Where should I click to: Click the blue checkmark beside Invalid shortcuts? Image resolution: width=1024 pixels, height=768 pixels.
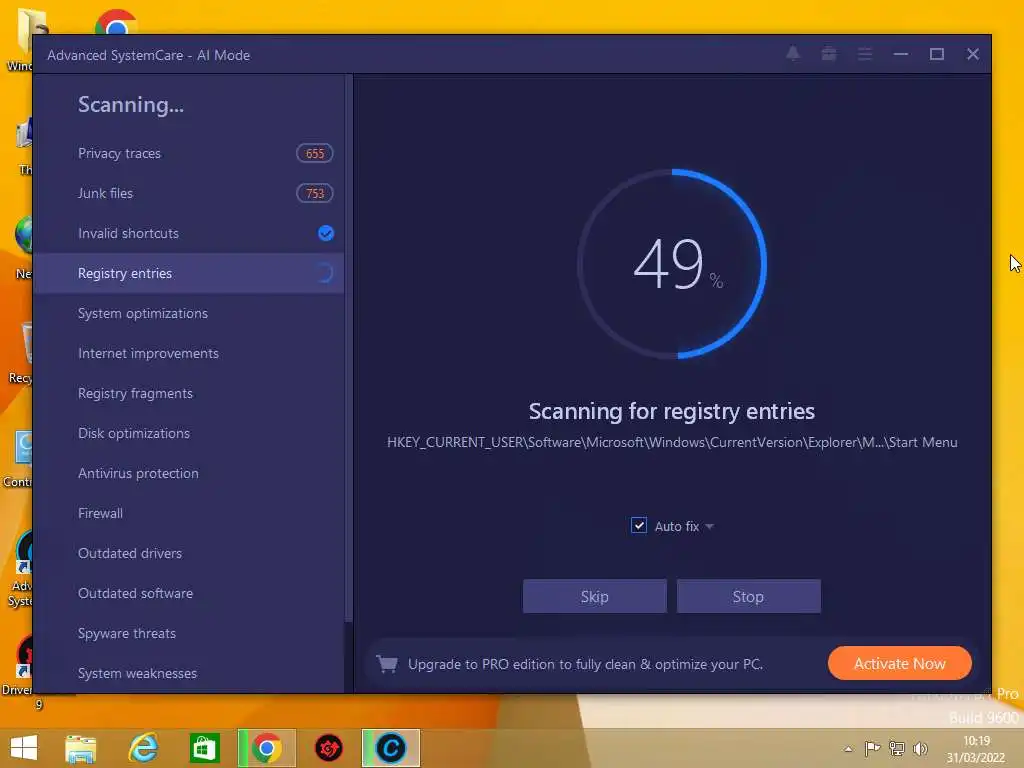[x=325, y=233]
